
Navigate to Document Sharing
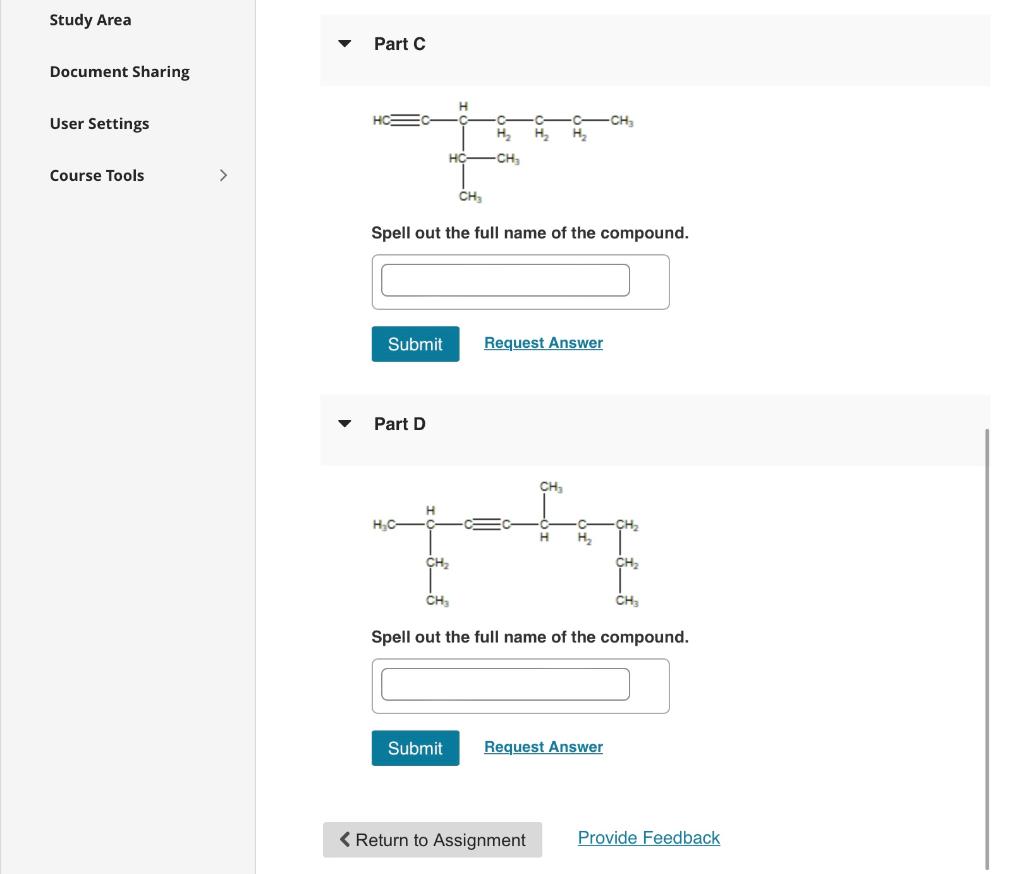[x=119, y=71]
